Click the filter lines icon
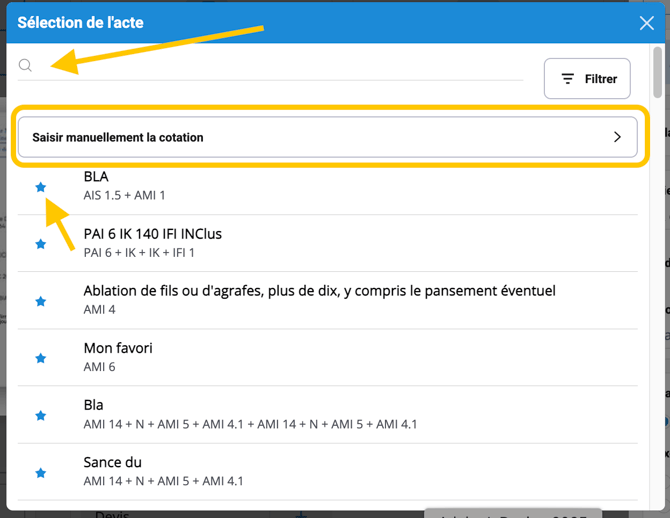Image resolution: width=670 pixels, height=518 pixels. (567, 79)
